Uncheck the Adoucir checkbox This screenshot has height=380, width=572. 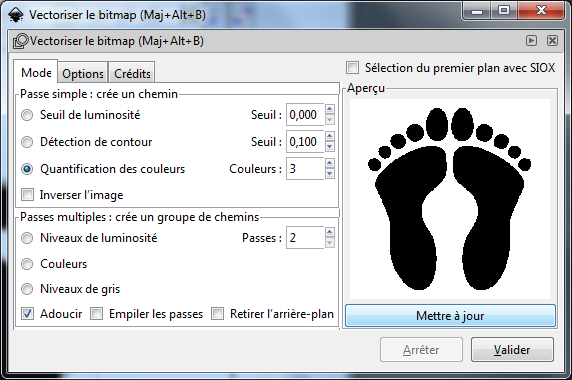click(27, 314)
